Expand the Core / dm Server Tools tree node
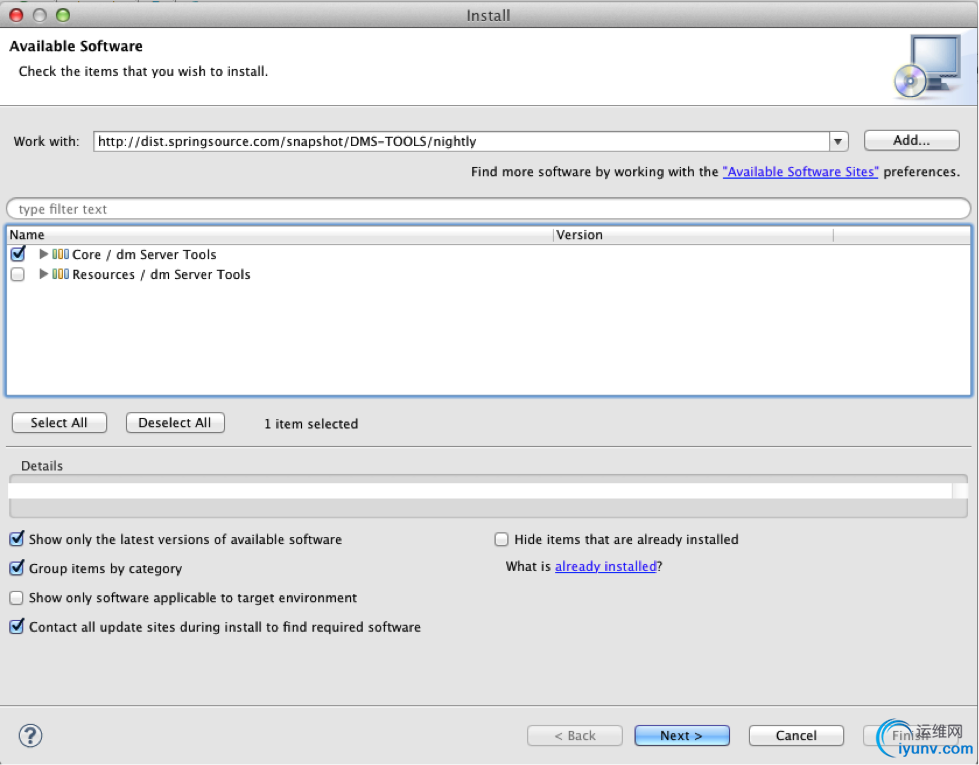 43,254
